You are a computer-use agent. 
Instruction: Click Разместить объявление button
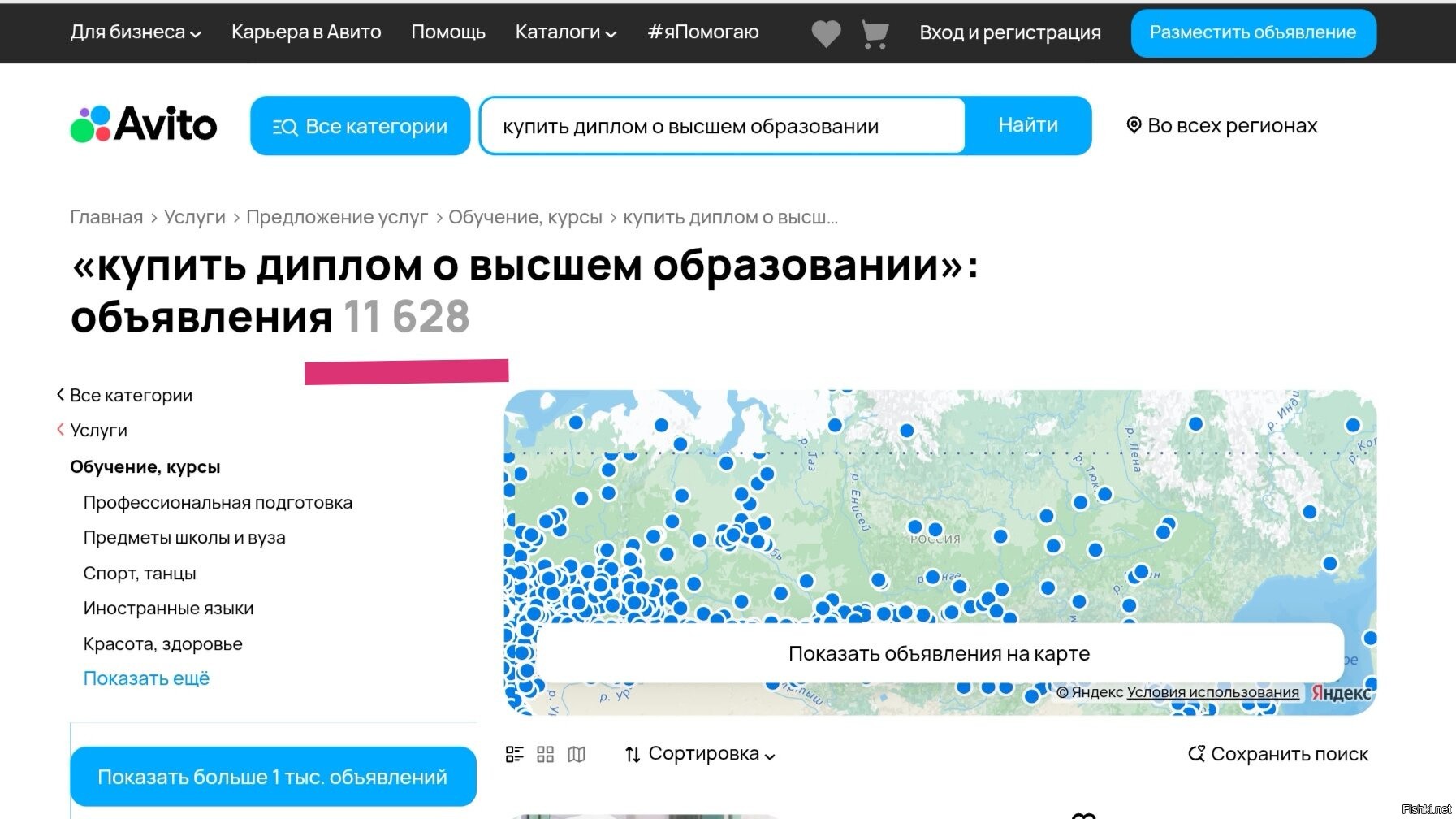pyautogui.click(x=1252, y=32)
